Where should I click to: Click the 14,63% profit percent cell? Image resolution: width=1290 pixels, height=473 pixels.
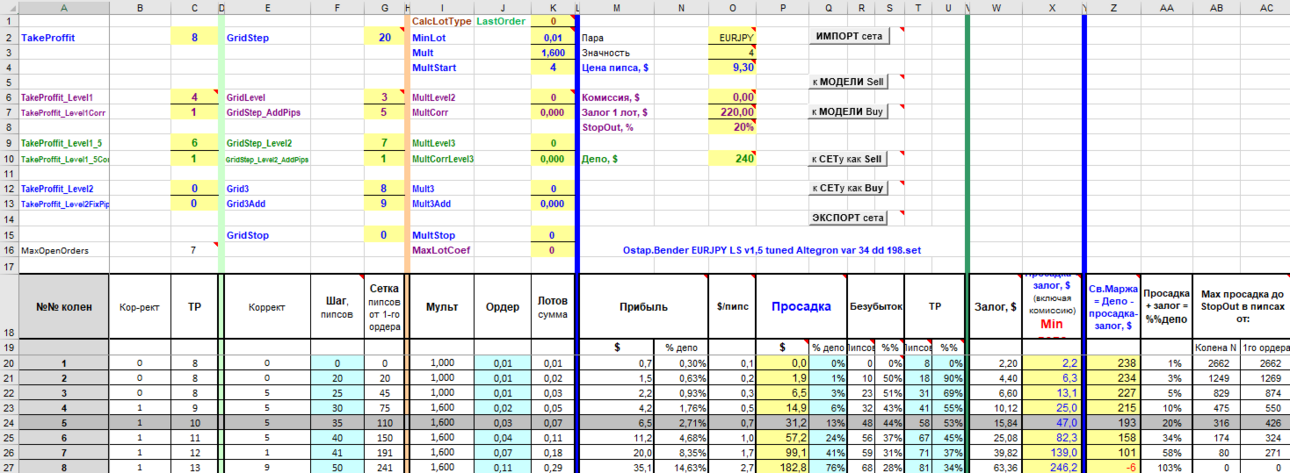pyautogui.click(x=680, y=466)
